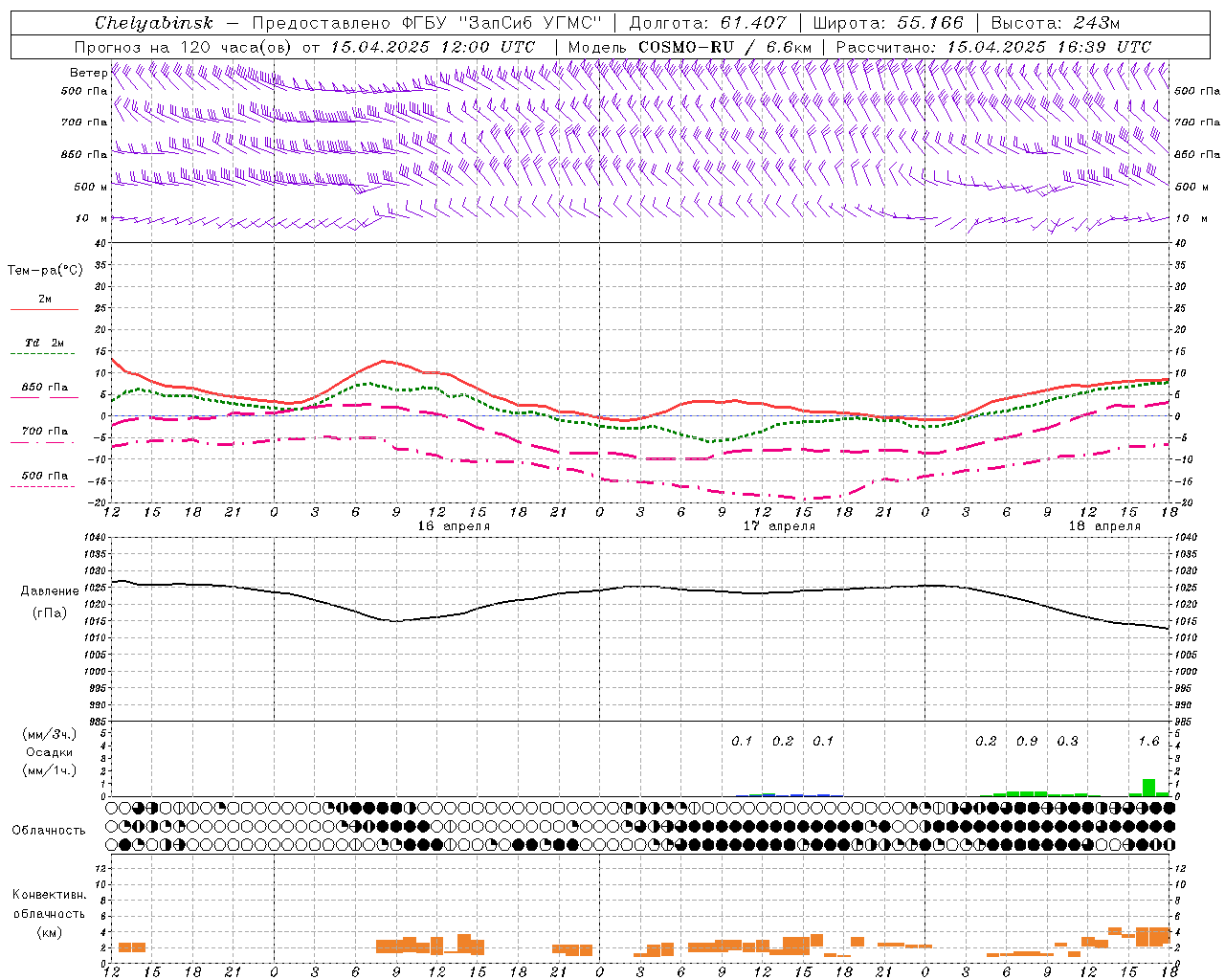Click the '17 апреля' date label
The image size is (1225, 980).
click(x=779, y=526)
